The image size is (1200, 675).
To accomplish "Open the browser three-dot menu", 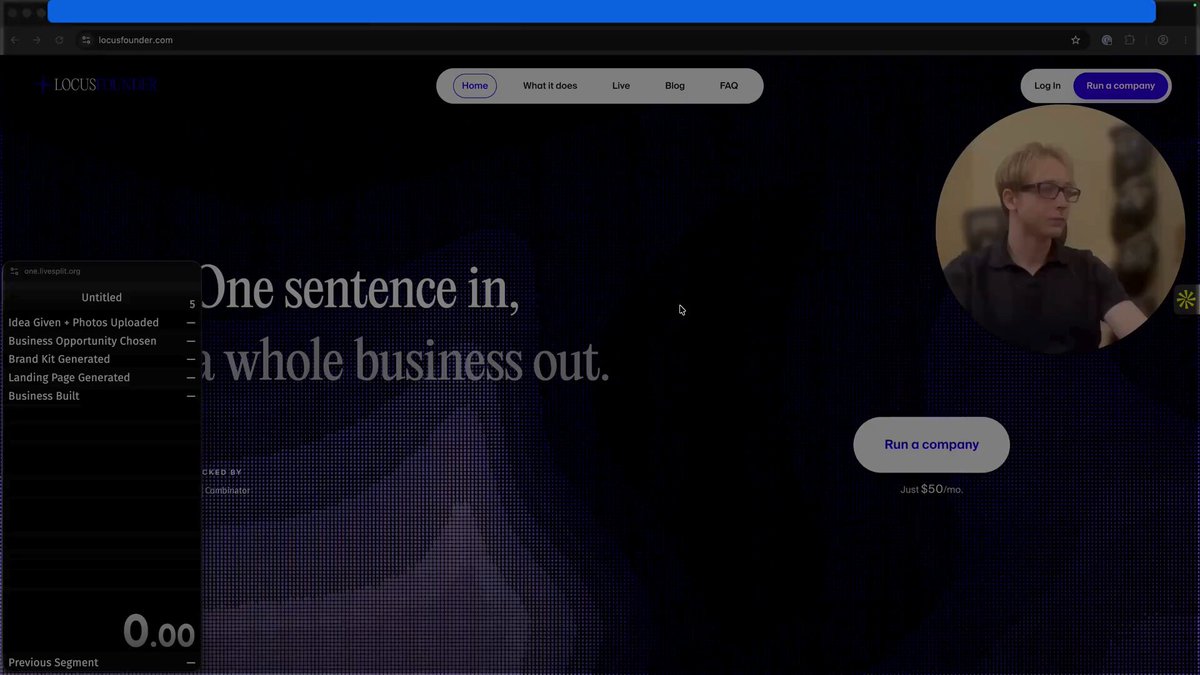I will tap(1186, 40).
